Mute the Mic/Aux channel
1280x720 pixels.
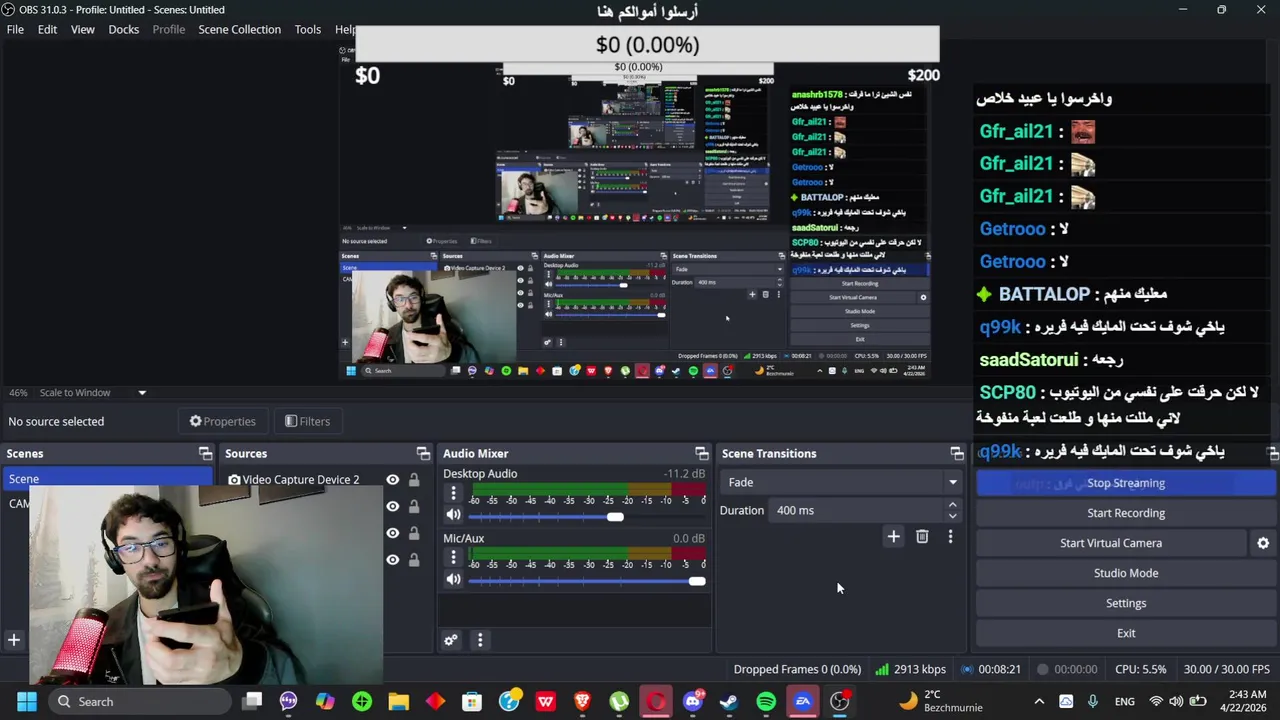click(x=453, y=580)
